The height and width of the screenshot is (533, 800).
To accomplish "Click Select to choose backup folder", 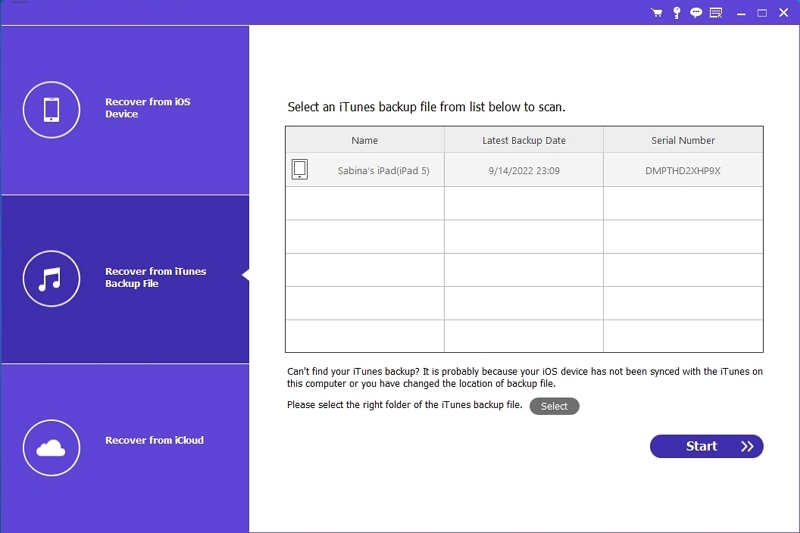I will coord(554,406).
